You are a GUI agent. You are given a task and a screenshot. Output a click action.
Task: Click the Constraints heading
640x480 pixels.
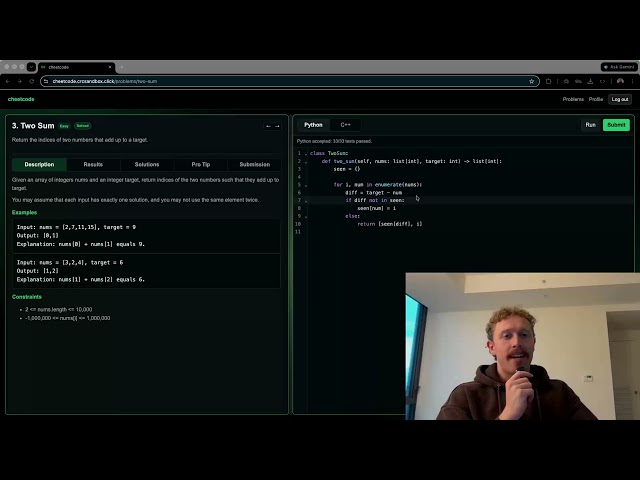(x=27, y=297)
